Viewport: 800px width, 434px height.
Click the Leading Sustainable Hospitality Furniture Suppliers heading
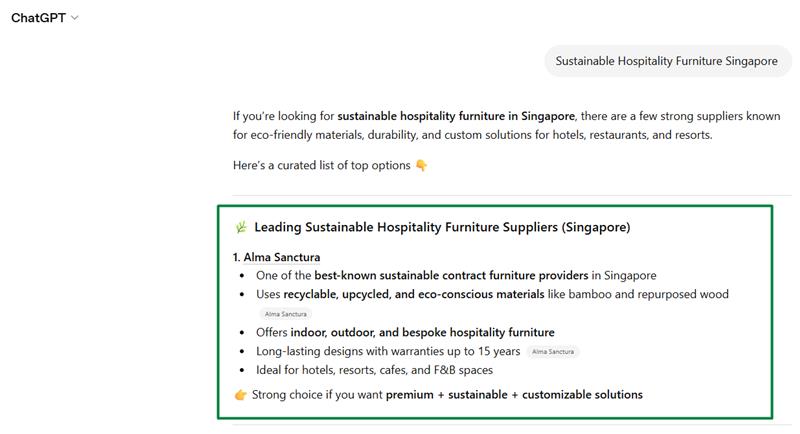click(x=442, y=227)
